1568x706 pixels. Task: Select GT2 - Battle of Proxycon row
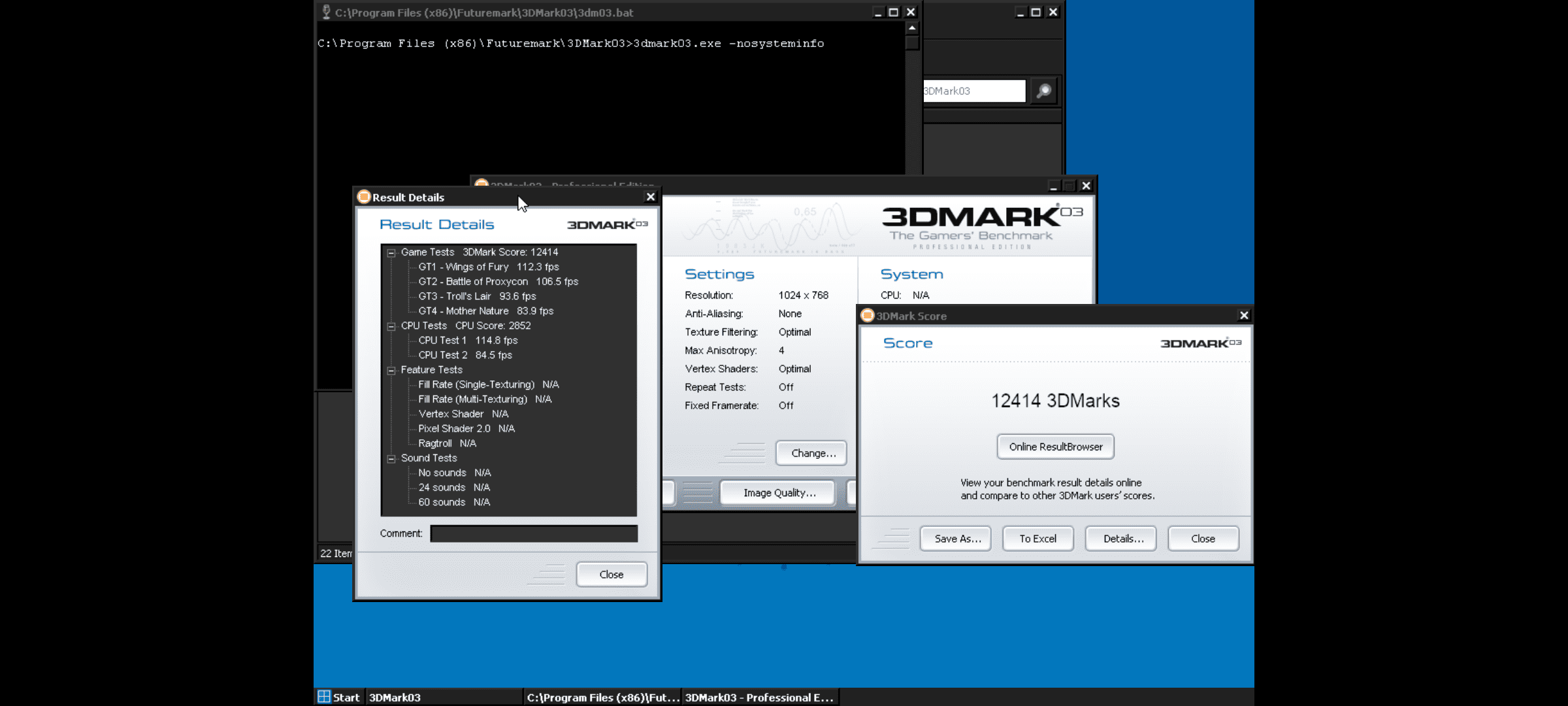click(x=498, y=282)
